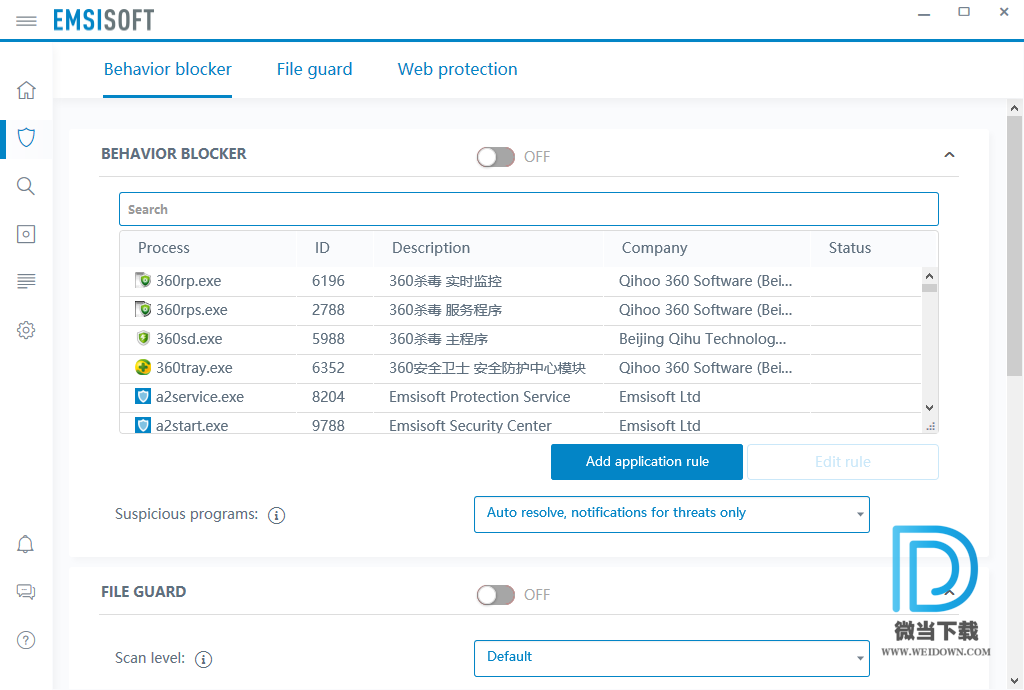The height and width of the screenshot is (690, 1024).
Task: Click Add application rule button
Action: 647,462
